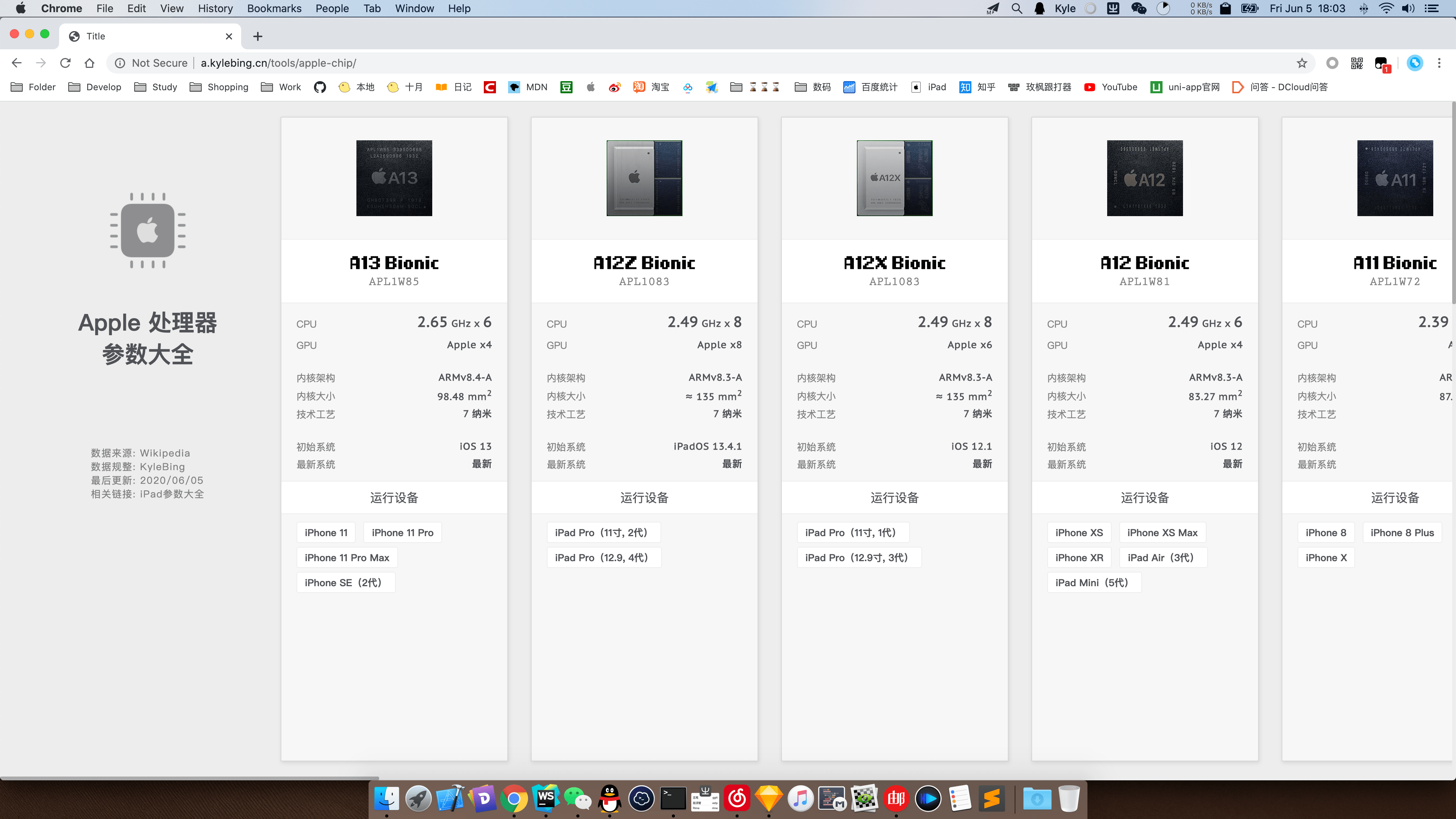The image size is (1456, 819).
Task: Click the horizontal scrollbar at page bottom
Action: [x=189, y=778]
